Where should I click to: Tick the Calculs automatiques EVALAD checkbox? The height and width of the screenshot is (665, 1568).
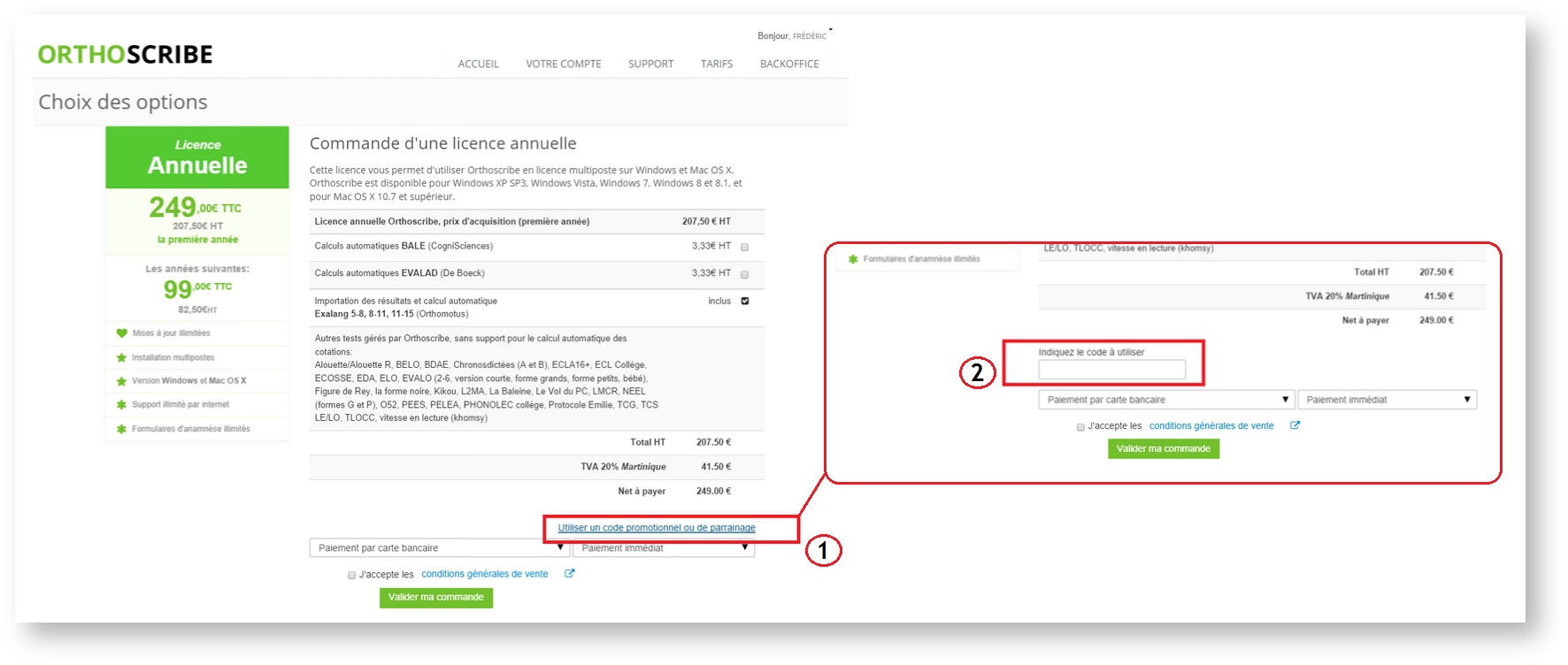tap(744, 274)
